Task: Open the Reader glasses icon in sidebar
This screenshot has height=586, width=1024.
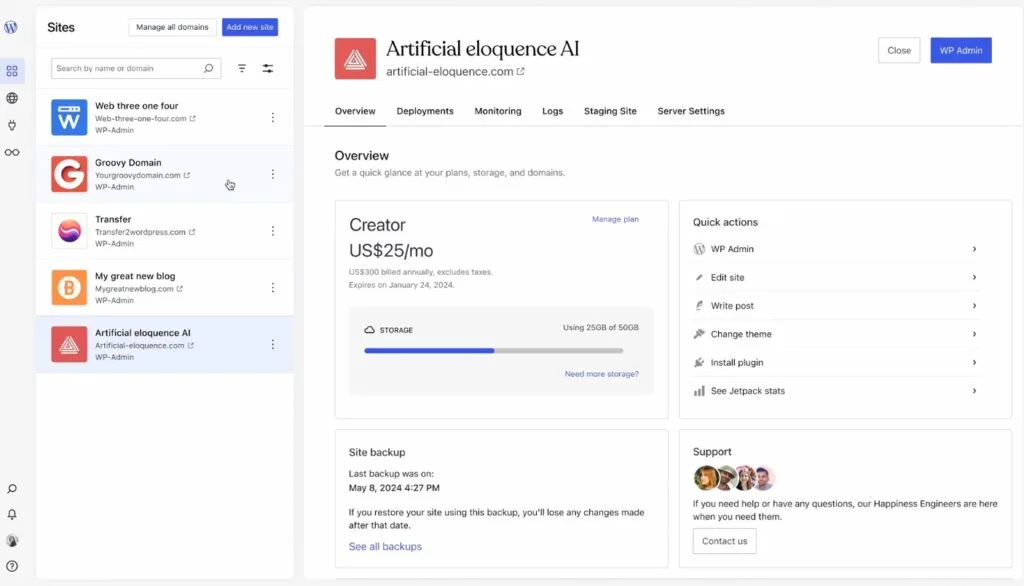Action: (12, 152)
